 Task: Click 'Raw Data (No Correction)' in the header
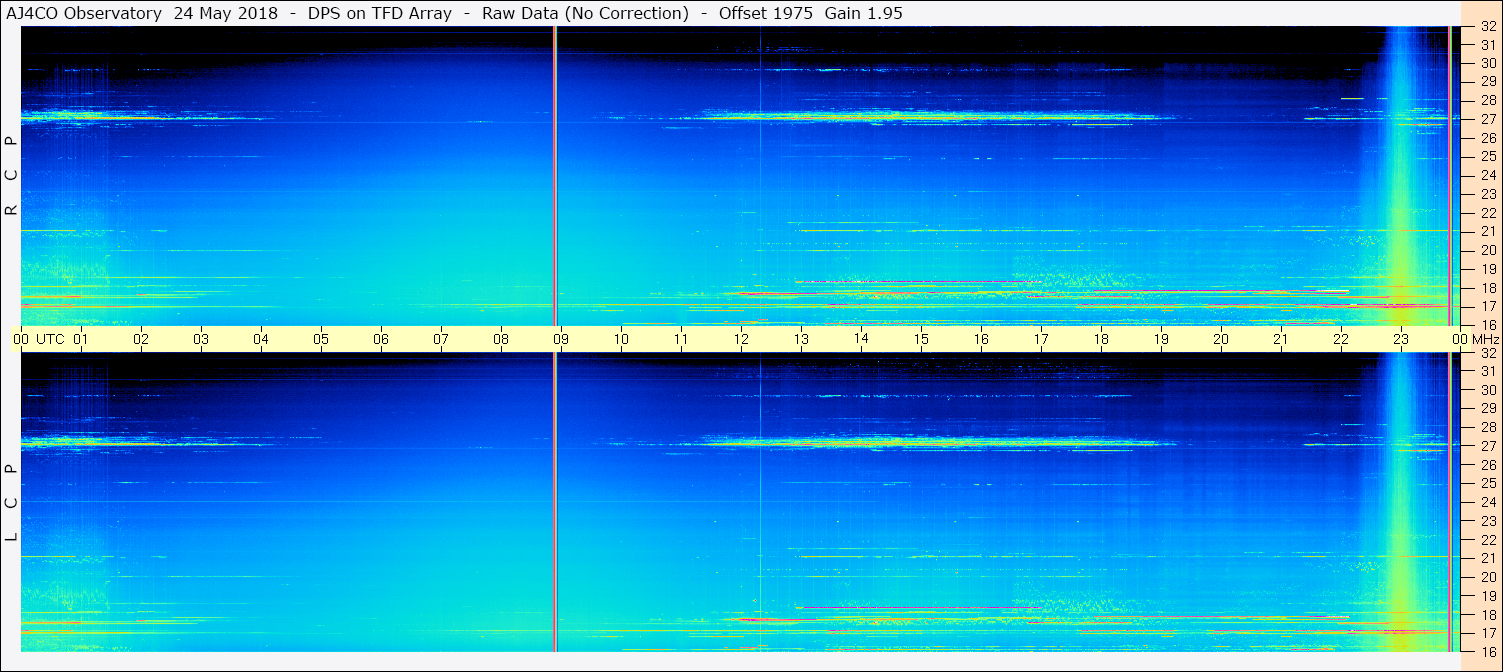585,13
